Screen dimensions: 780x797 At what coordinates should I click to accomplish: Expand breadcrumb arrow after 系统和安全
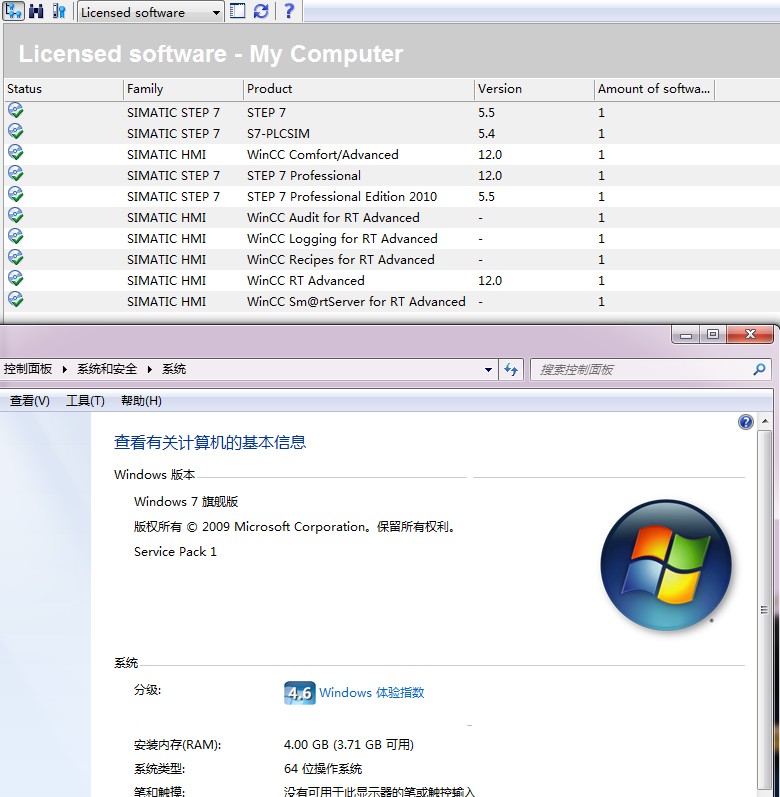150,369
